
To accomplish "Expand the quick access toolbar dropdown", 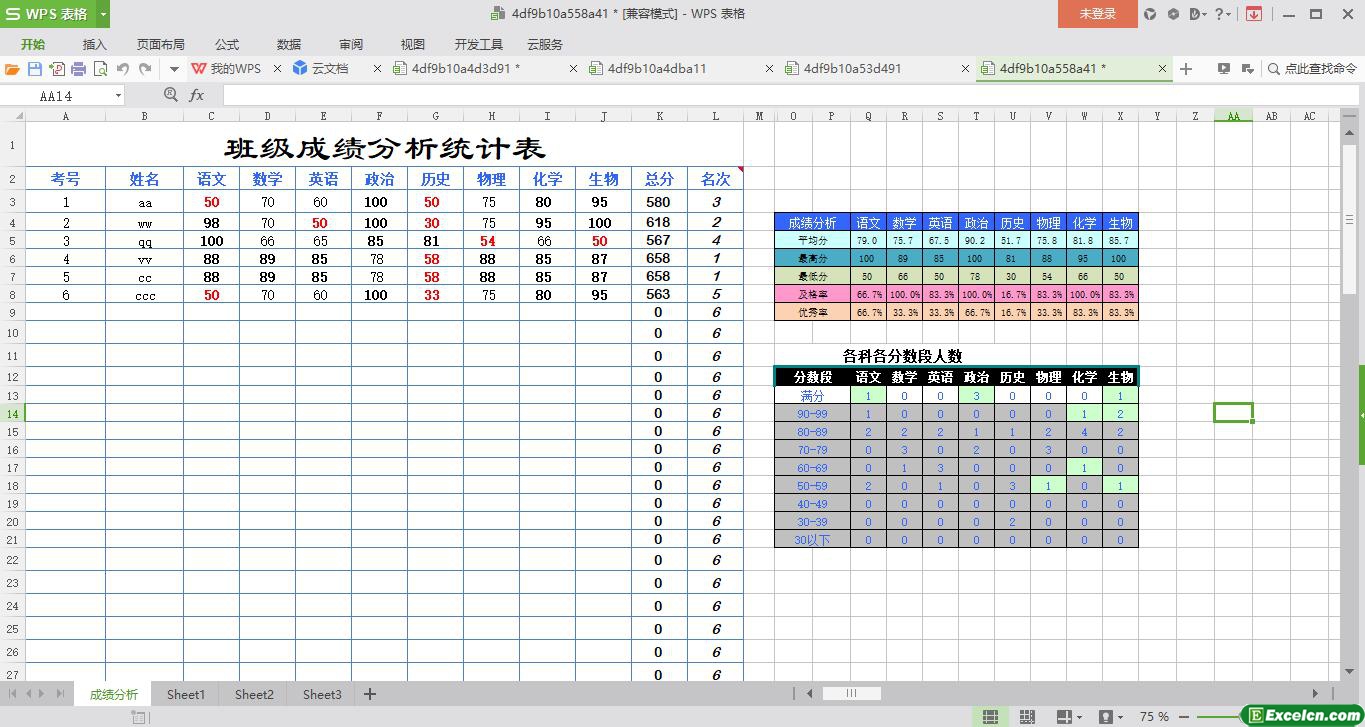I will (174, 69).
